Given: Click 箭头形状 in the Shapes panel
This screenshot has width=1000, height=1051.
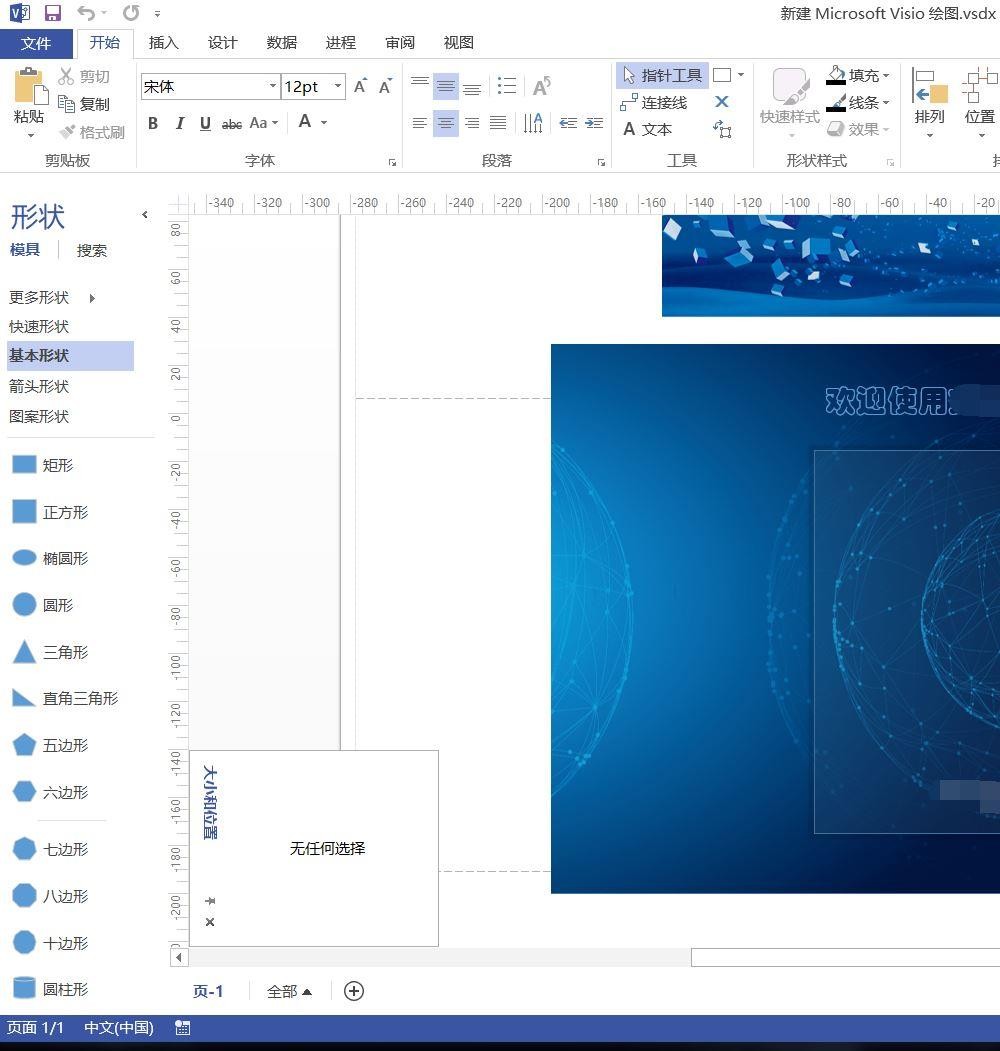Looking at the screenshot, I should coord(39,386).
